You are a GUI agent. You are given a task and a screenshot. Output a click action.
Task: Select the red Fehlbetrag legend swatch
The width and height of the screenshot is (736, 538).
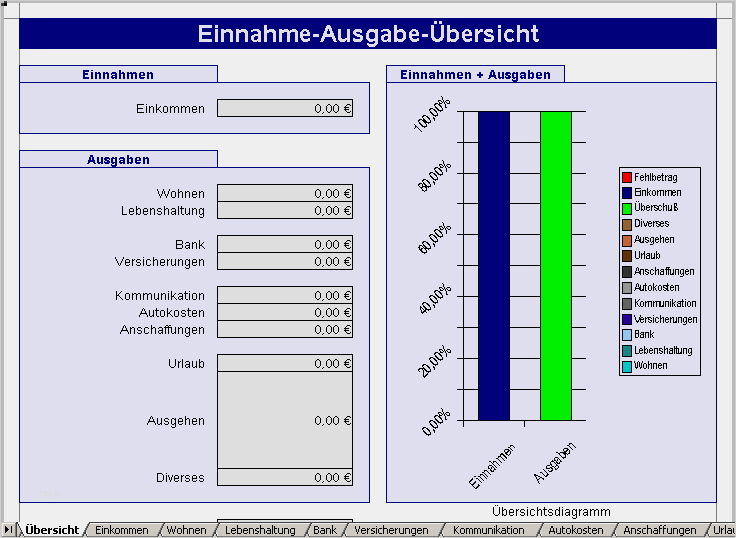point(627,177)
